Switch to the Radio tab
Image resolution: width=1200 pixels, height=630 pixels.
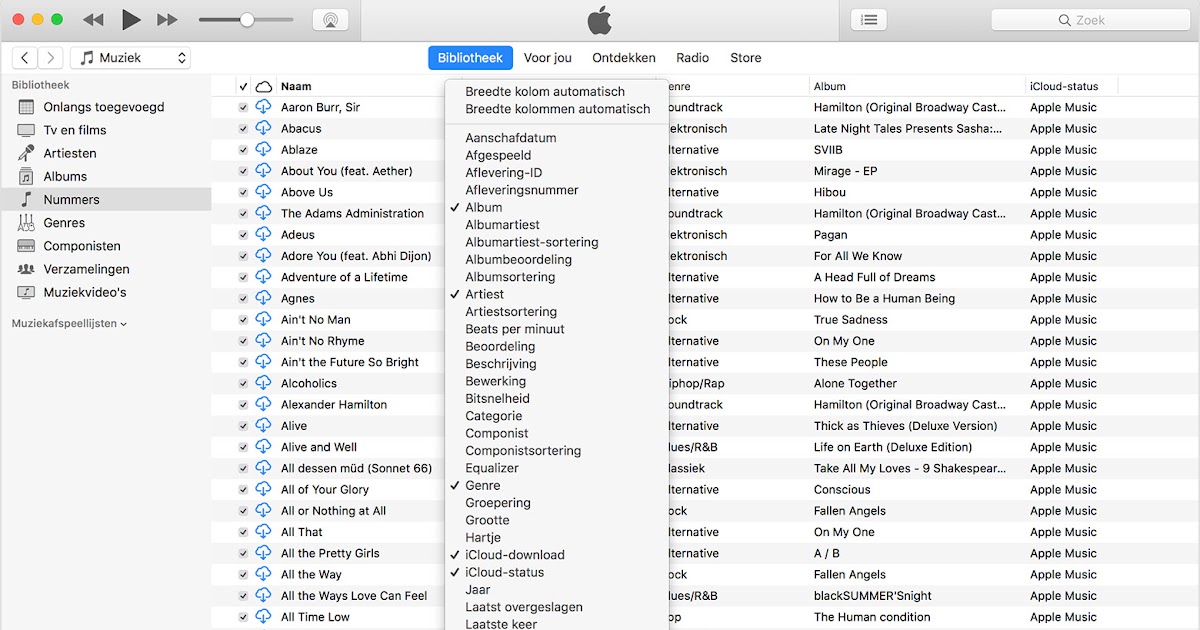692,58
